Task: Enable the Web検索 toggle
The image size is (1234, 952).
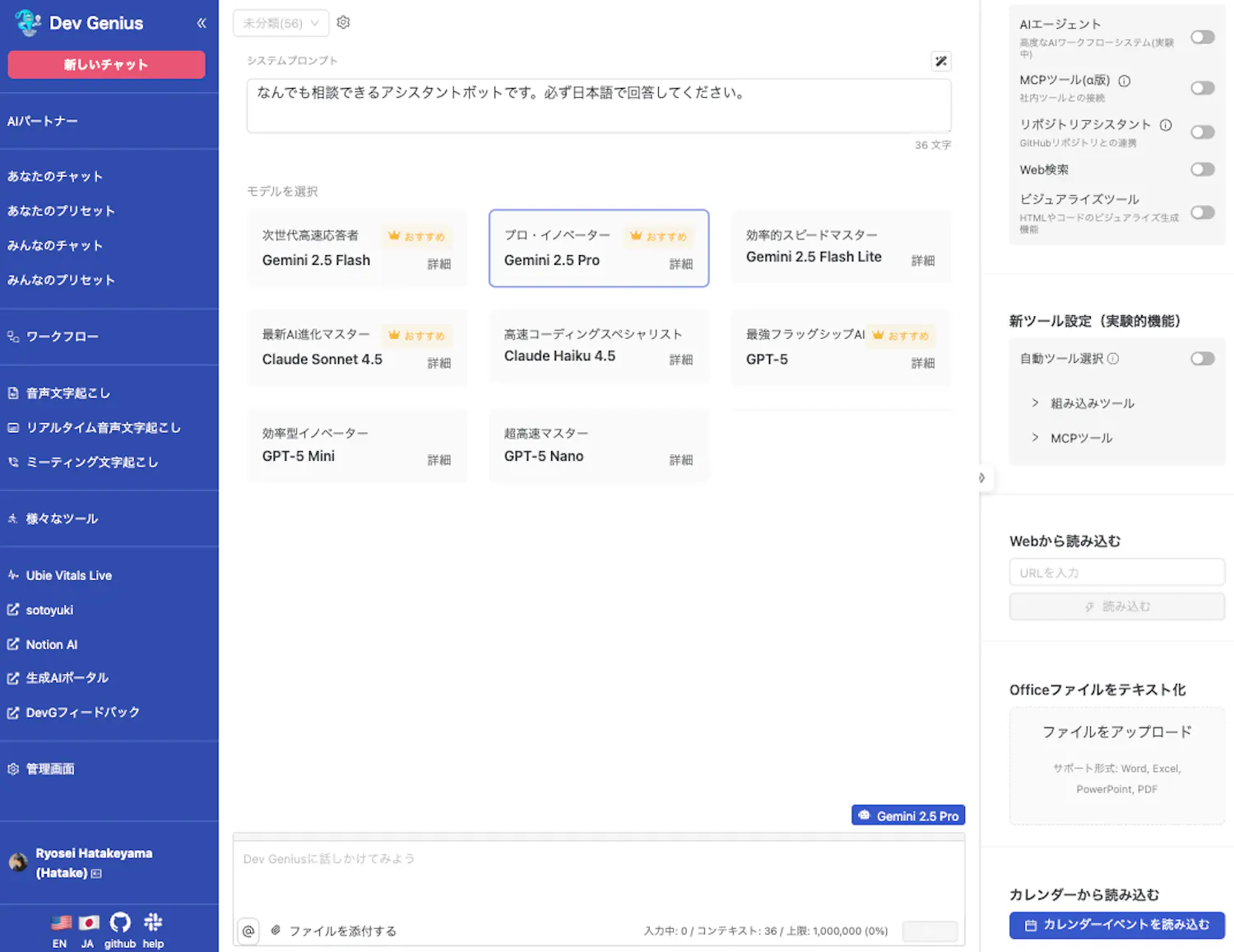Action: click(1202, 170)
